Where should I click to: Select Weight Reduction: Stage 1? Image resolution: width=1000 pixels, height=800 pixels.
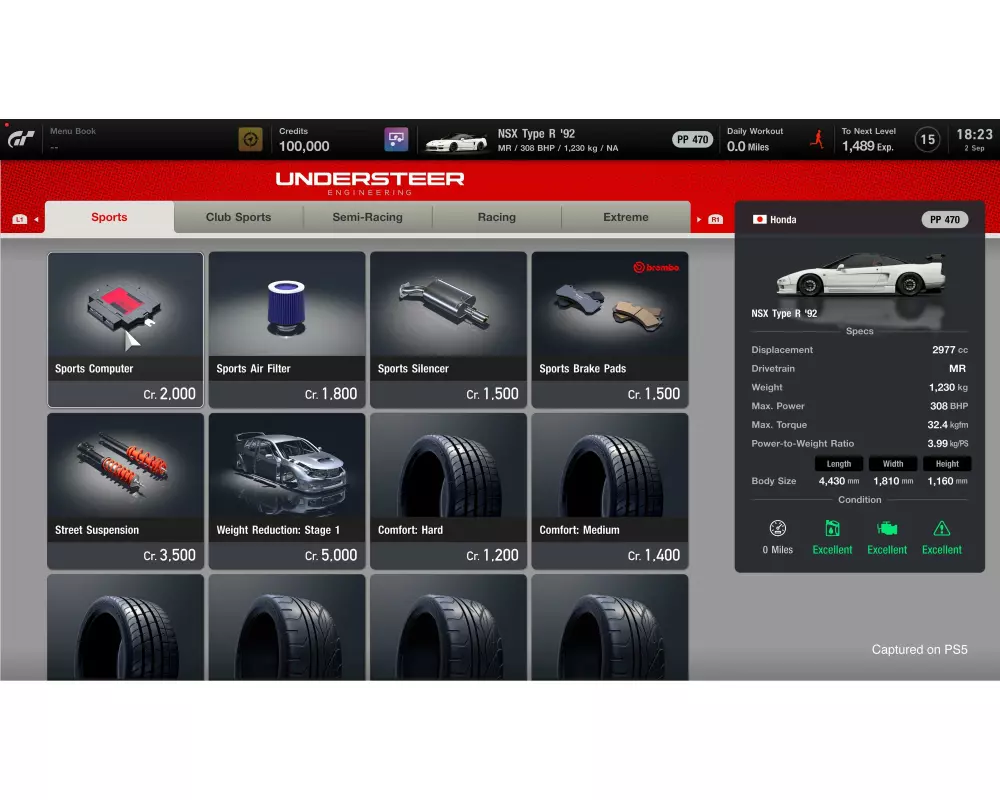(x=287, y=491)
